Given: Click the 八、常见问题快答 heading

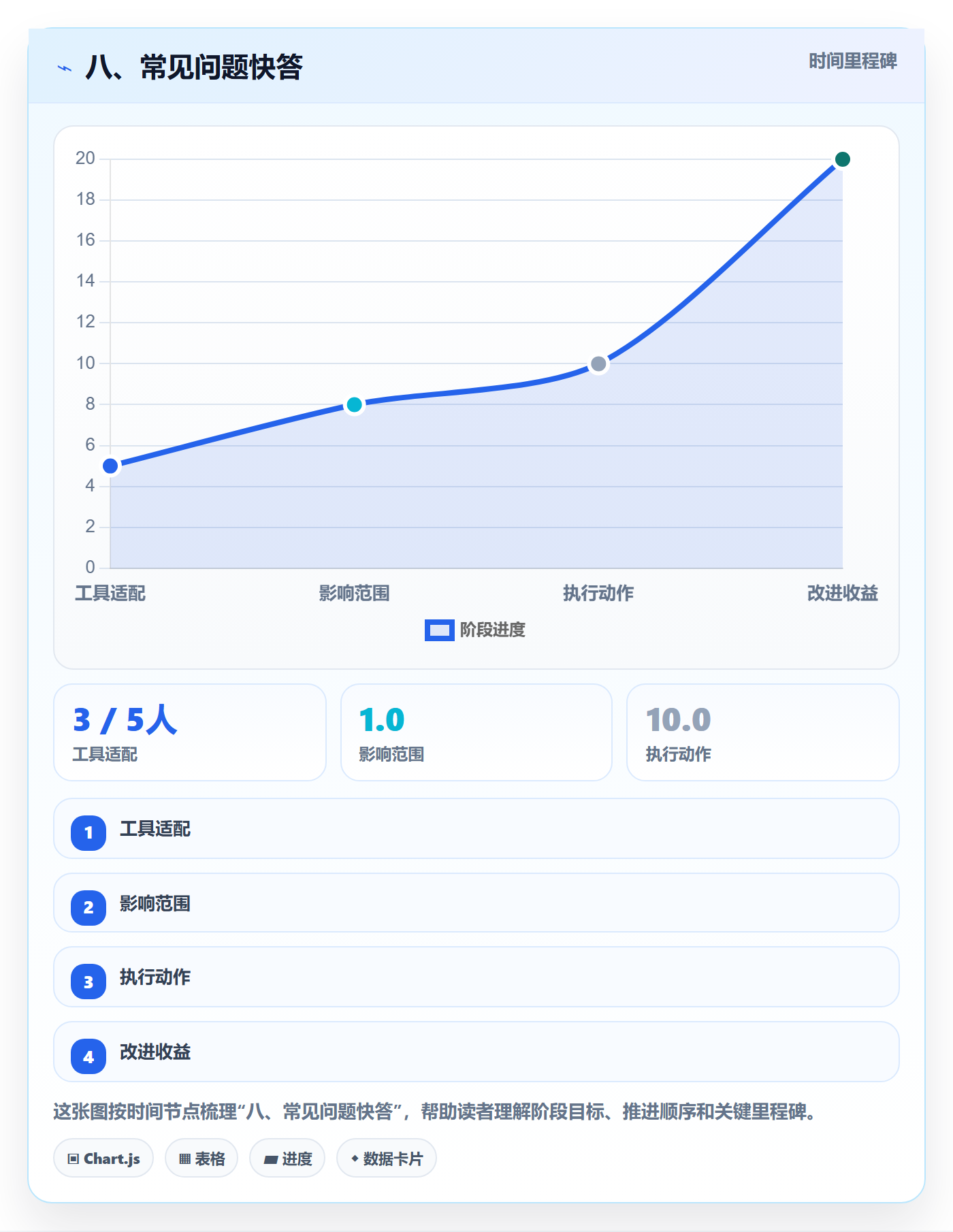Looking at the screenshot, I should [x=194, y=67].
